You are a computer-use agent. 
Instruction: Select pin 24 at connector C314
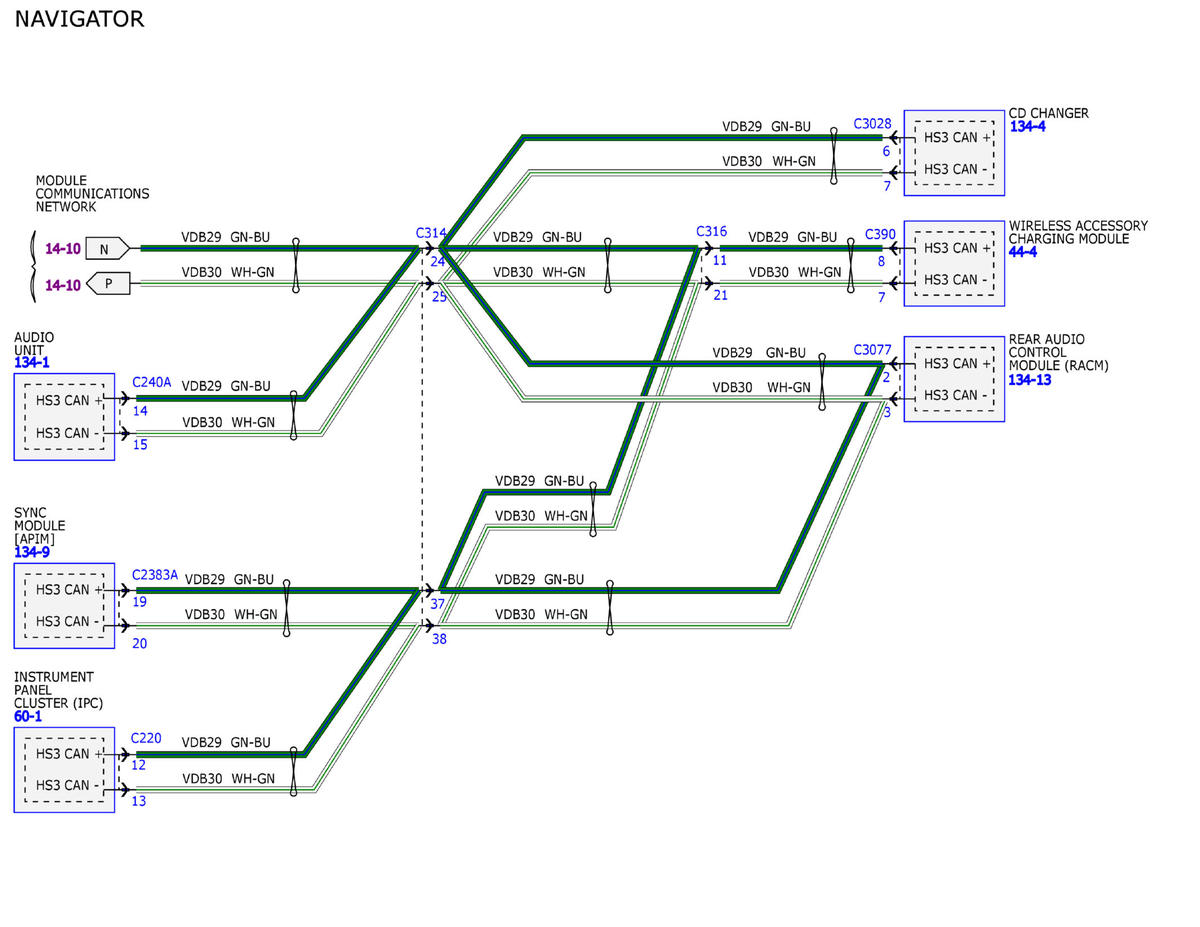click(438, 262)
